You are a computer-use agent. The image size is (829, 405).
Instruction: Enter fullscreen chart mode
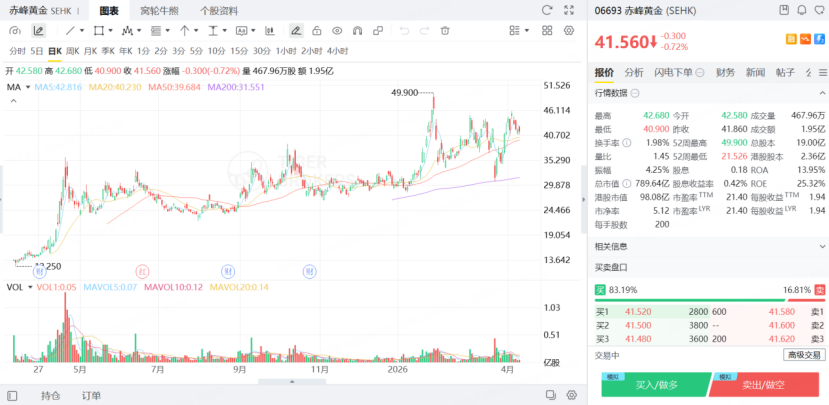click(x=569, y=10)
